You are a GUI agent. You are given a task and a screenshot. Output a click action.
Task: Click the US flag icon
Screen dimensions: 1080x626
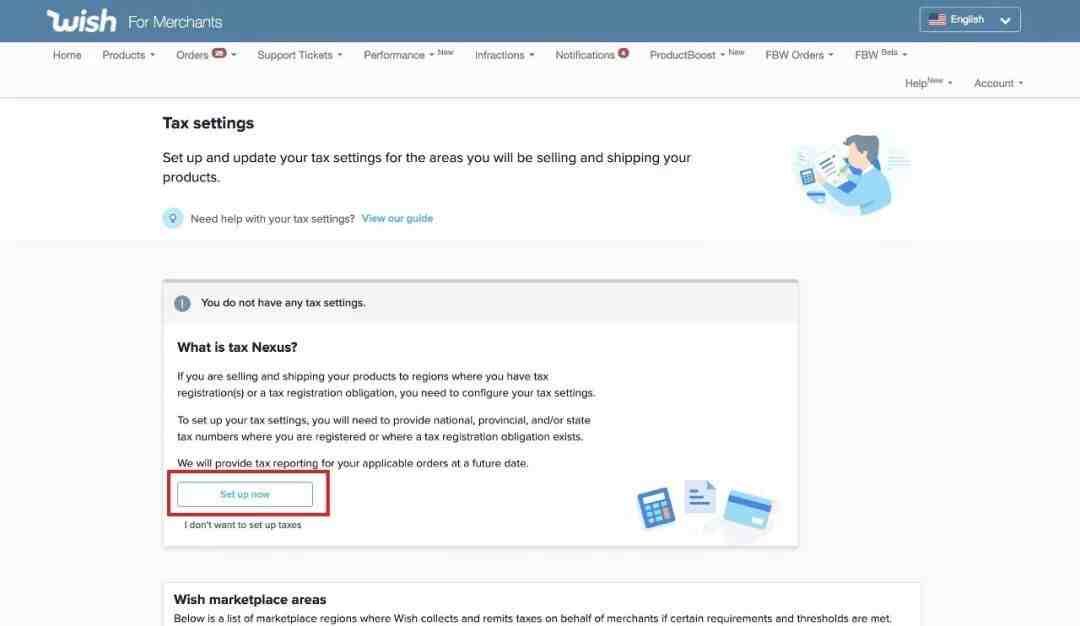[x=937, y=19]
